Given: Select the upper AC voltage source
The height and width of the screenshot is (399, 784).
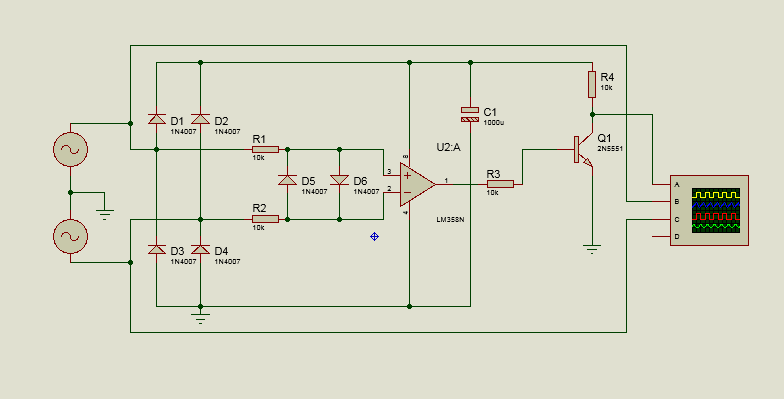Looking at the screenshot, I should [70, 150].
